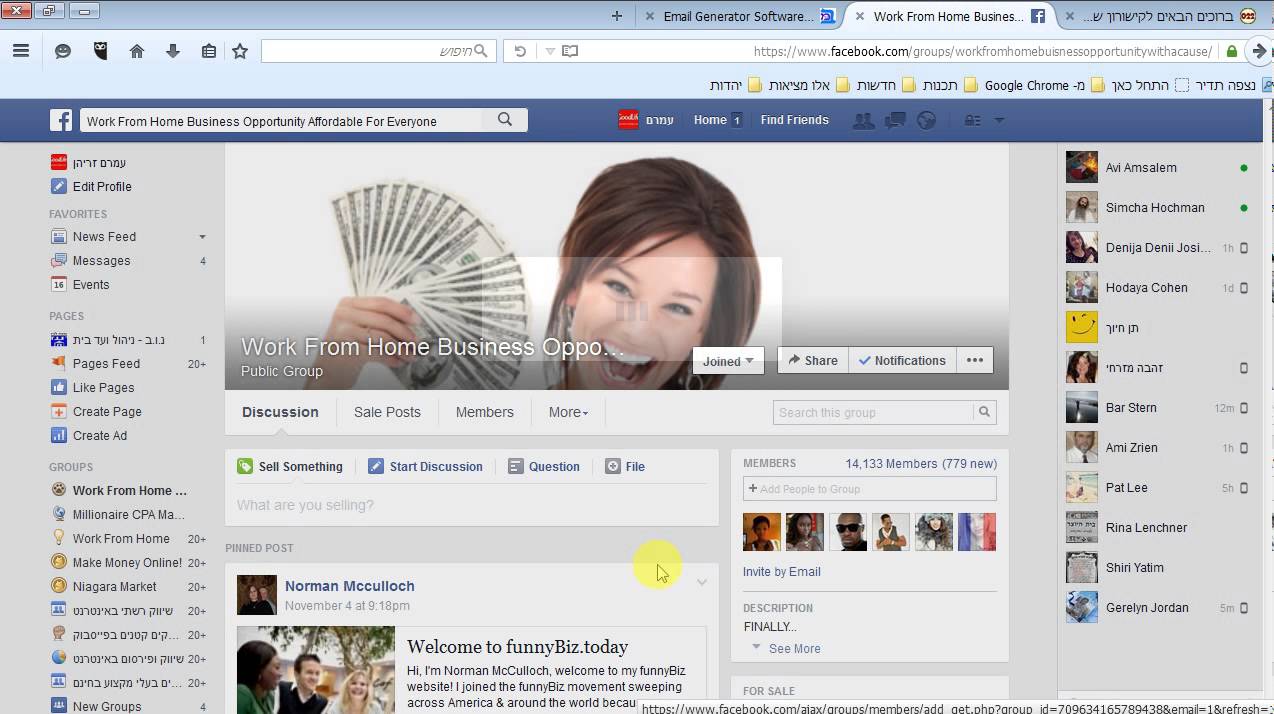Image resolution: width=1274 pixels, height=714 pixels.
Task: Choose Start Discussion post type
Action: pyautogui.click(x=425, y=466)
